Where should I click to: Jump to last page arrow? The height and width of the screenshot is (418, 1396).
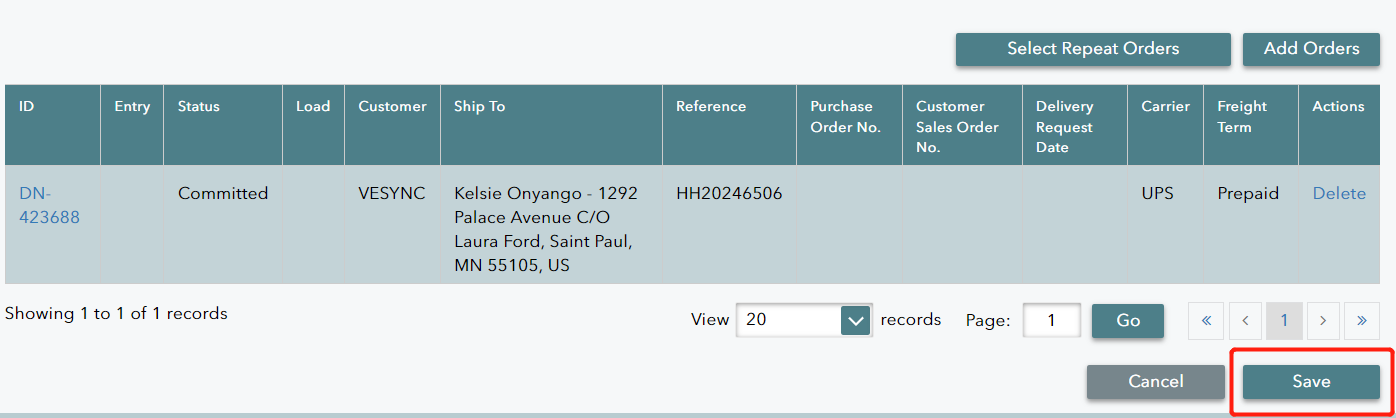tap(1362, 321)
